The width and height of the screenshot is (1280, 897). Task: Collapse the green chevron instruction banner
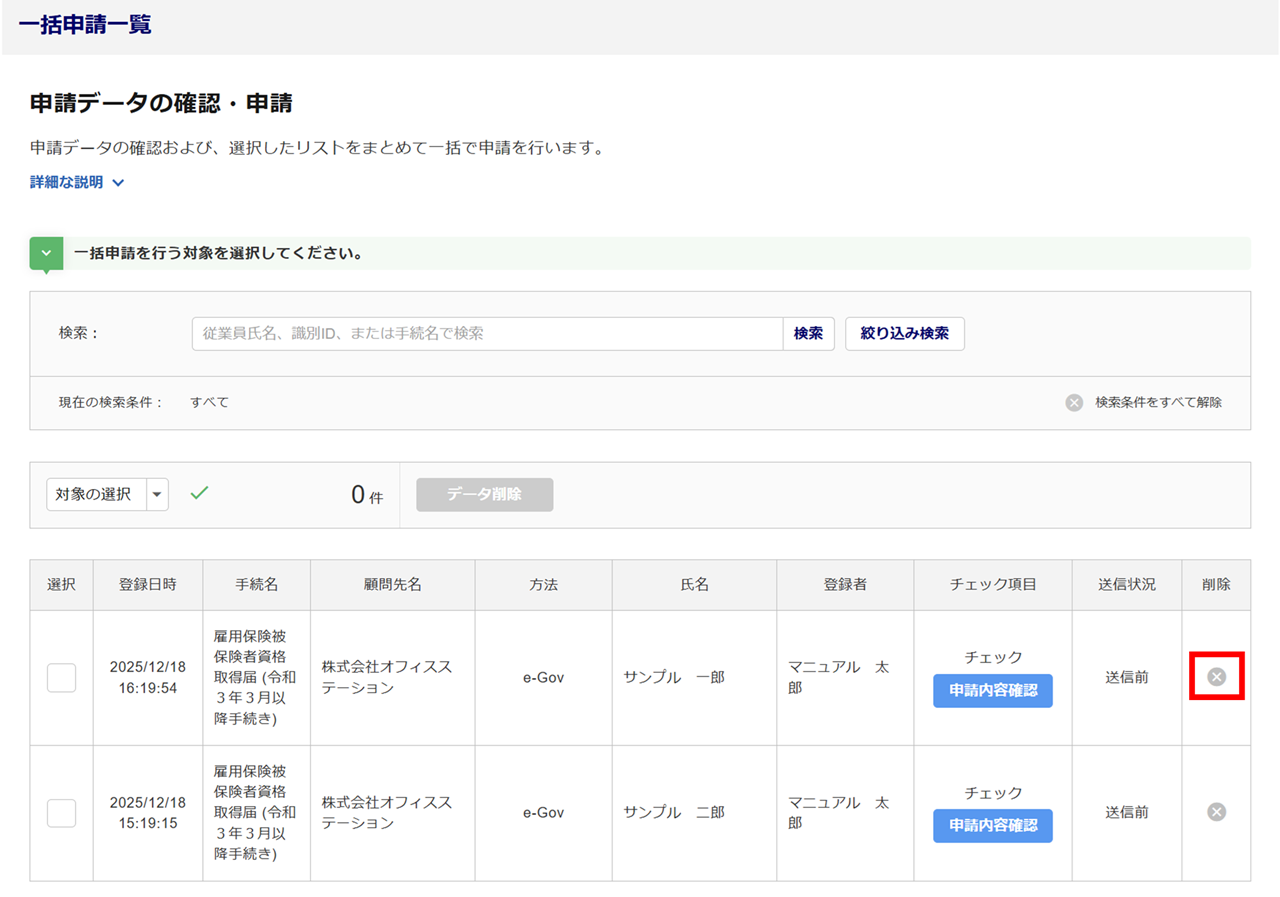(46, 254)
